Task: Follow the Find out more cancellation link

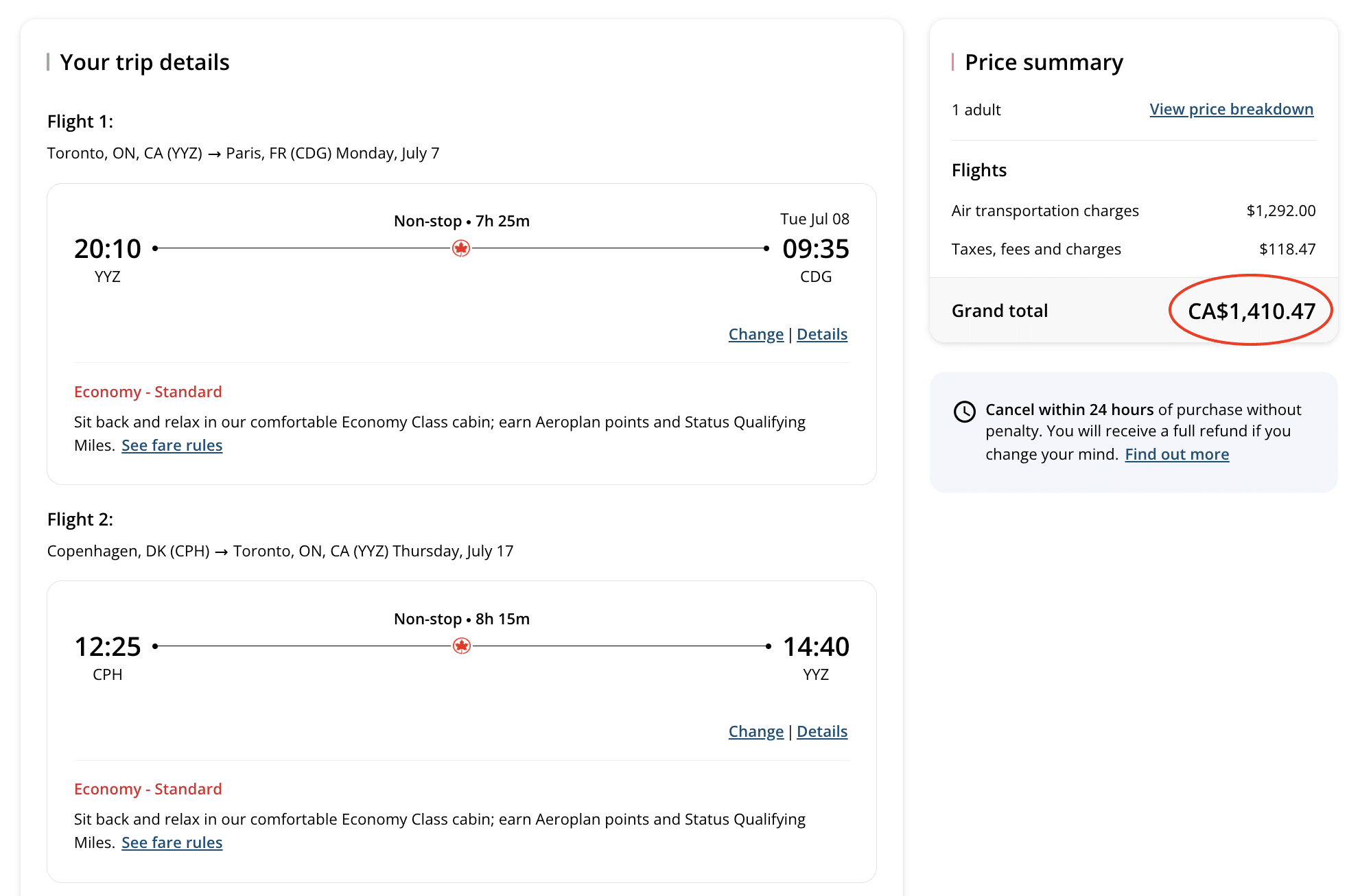Action: click(x=1176, y=455)
